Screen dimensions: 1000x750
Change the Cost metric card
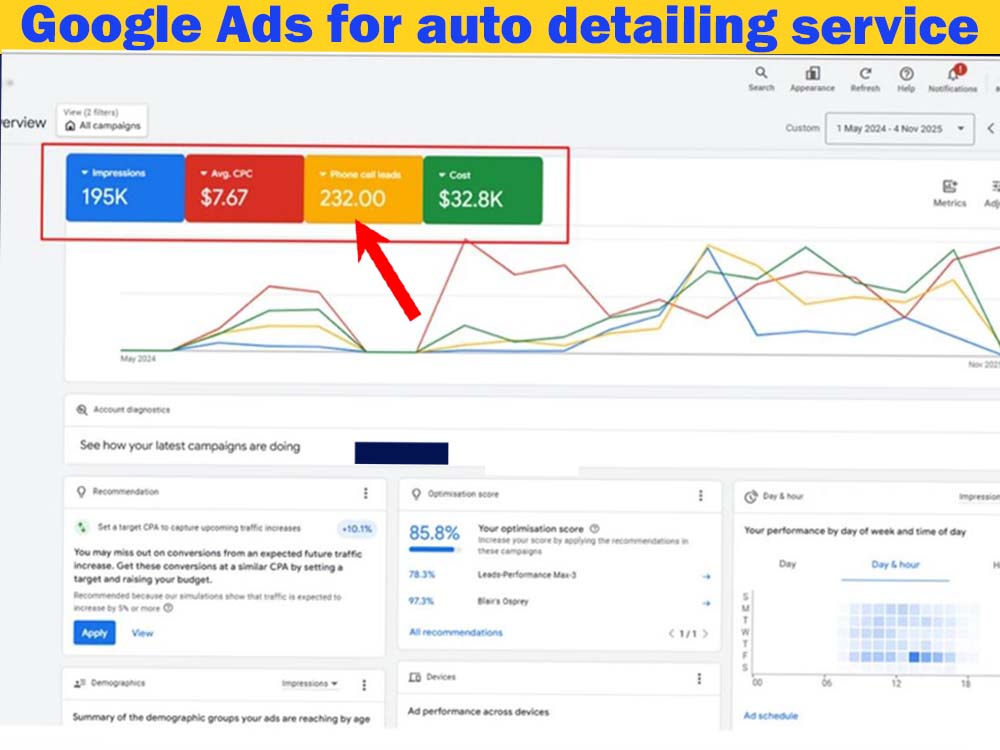[x=483, y=191]
